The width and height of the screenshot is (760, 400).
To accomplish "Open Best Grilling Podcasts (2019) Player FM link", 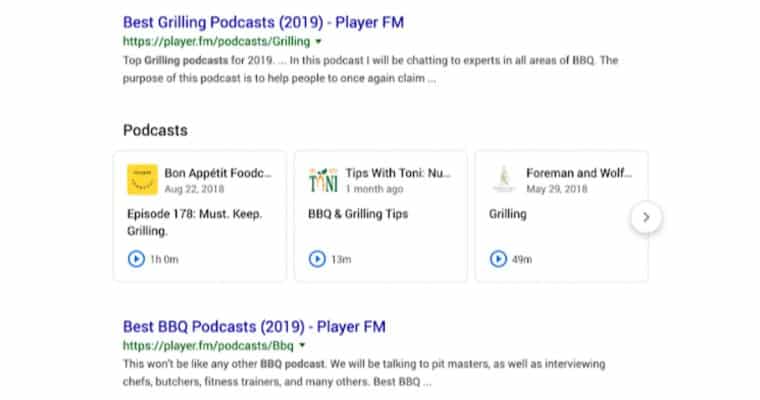I will (263, 22).
